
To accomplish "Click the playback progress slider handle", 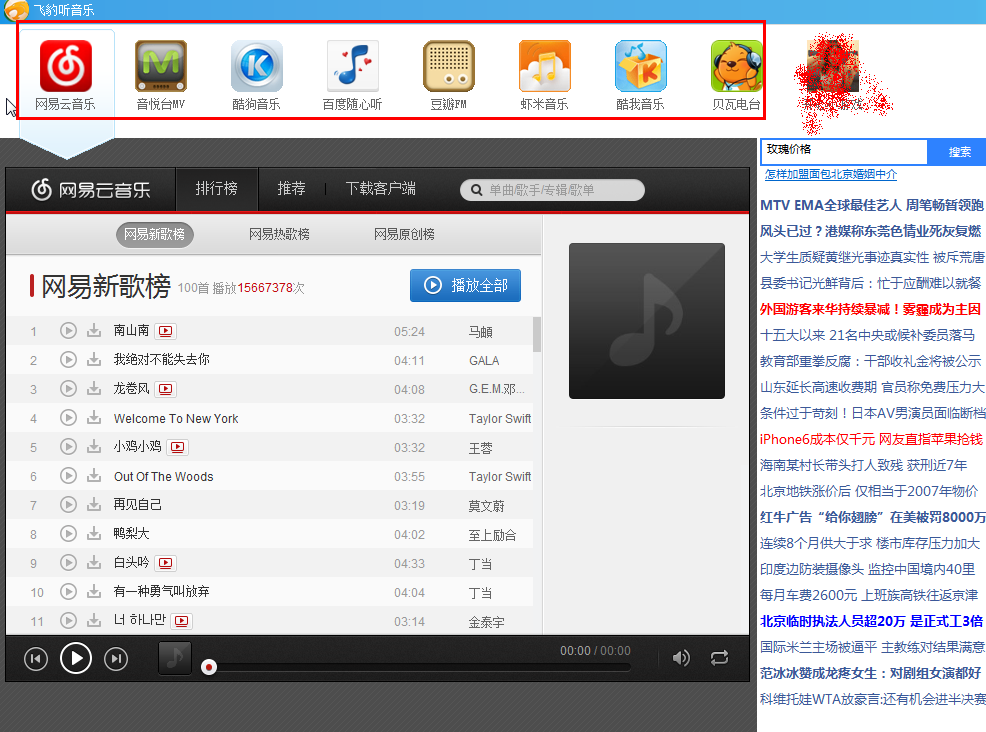I will pyautogui.click(x=209, y=667).
